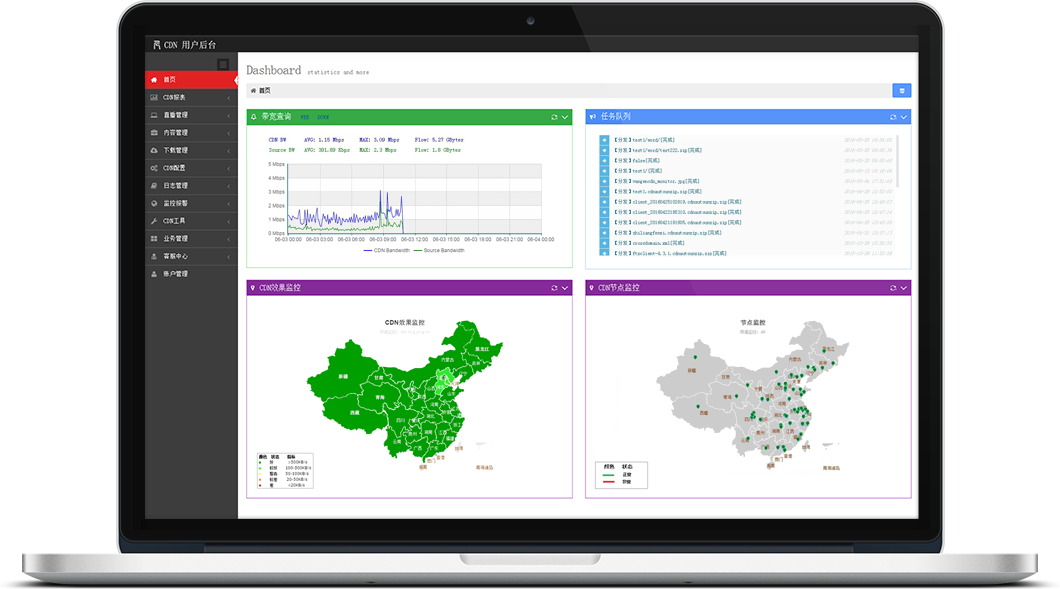Image resolution: width=1060 pixels, height=589 pixels.
Task: Toggle CDN Bandwidth series in chart legend
Action: click(x=385, y=250)
